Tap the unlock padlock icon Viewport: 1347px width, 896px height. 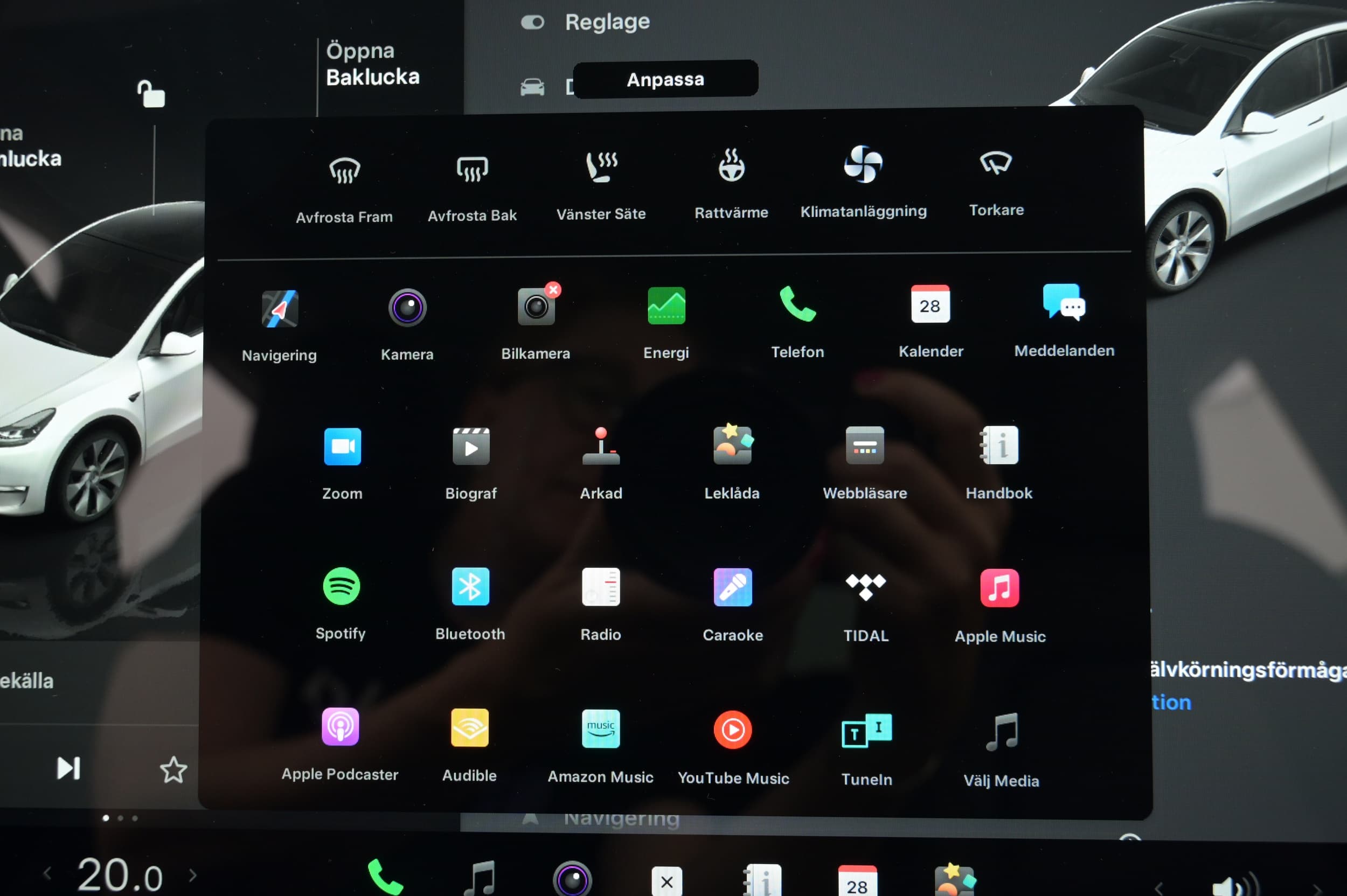tap(151, 94)
